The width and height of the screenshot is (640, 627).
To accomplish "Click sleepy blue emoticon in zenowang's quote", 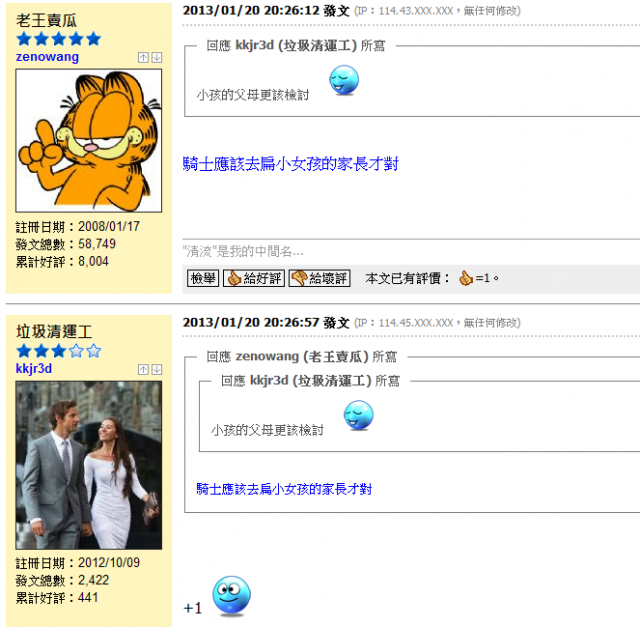I will [x=344, y=80].
